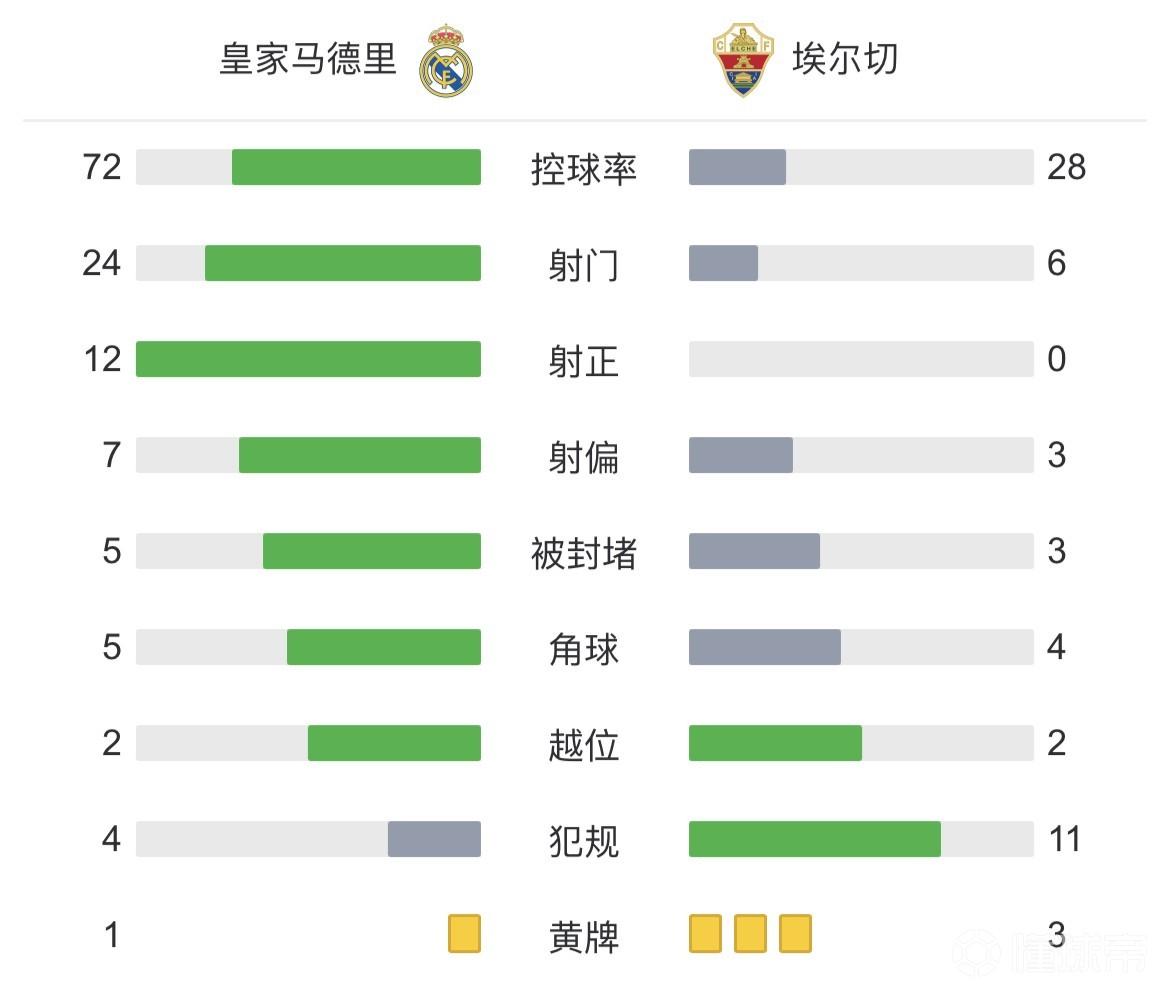
Task: Select the 射门 stat label
Action: [584, 265]
